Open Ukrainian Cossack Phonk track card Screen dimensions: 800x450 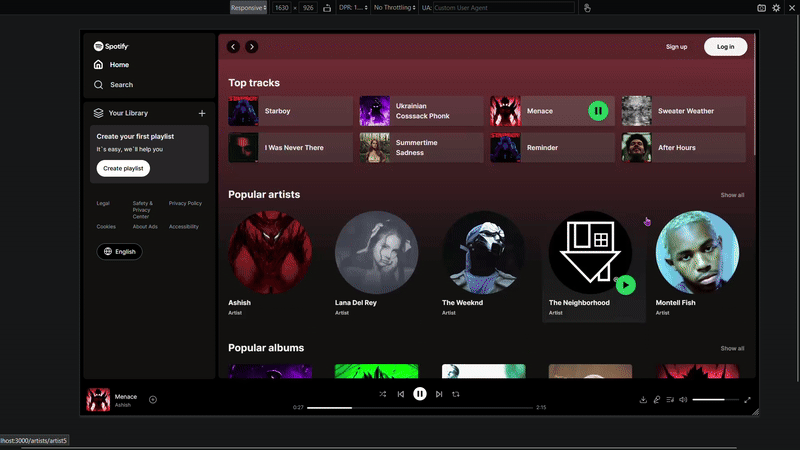click(421, 111)
